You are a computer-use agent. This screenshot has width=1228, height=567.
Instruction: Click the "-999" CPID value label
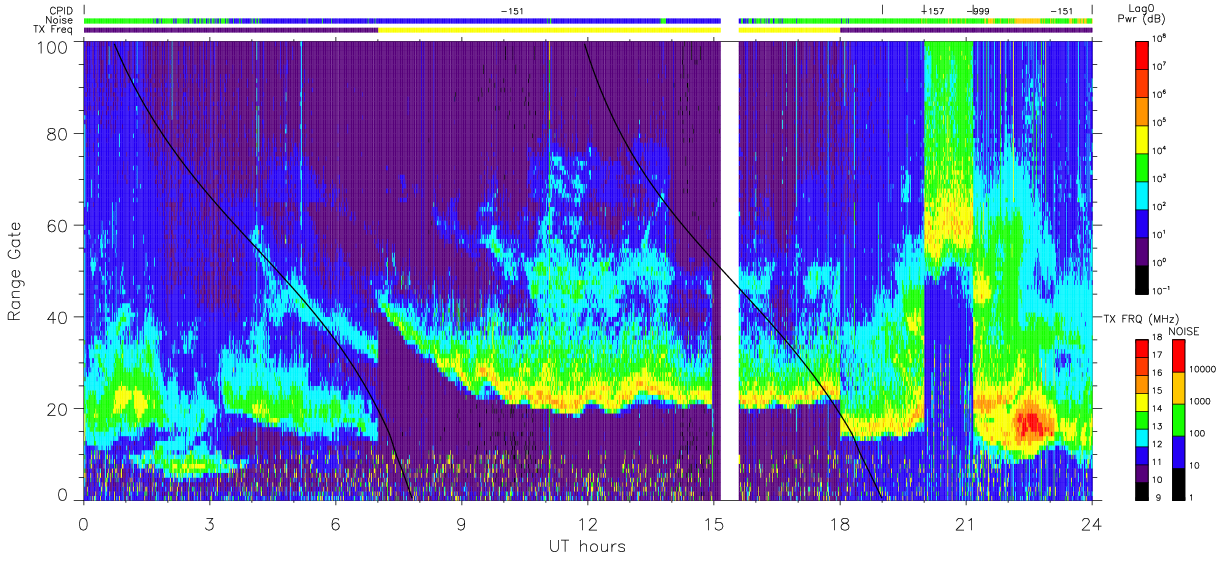(979, 11)
